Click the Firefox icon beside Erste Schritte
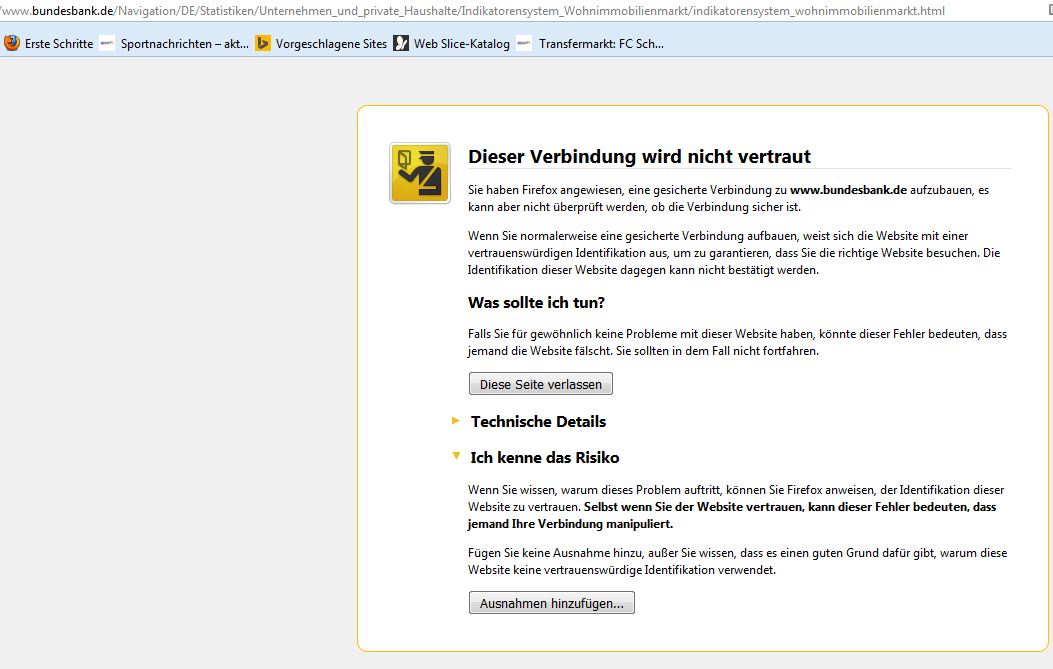This screenshot has width=1053, height=669. coord(11,43)
